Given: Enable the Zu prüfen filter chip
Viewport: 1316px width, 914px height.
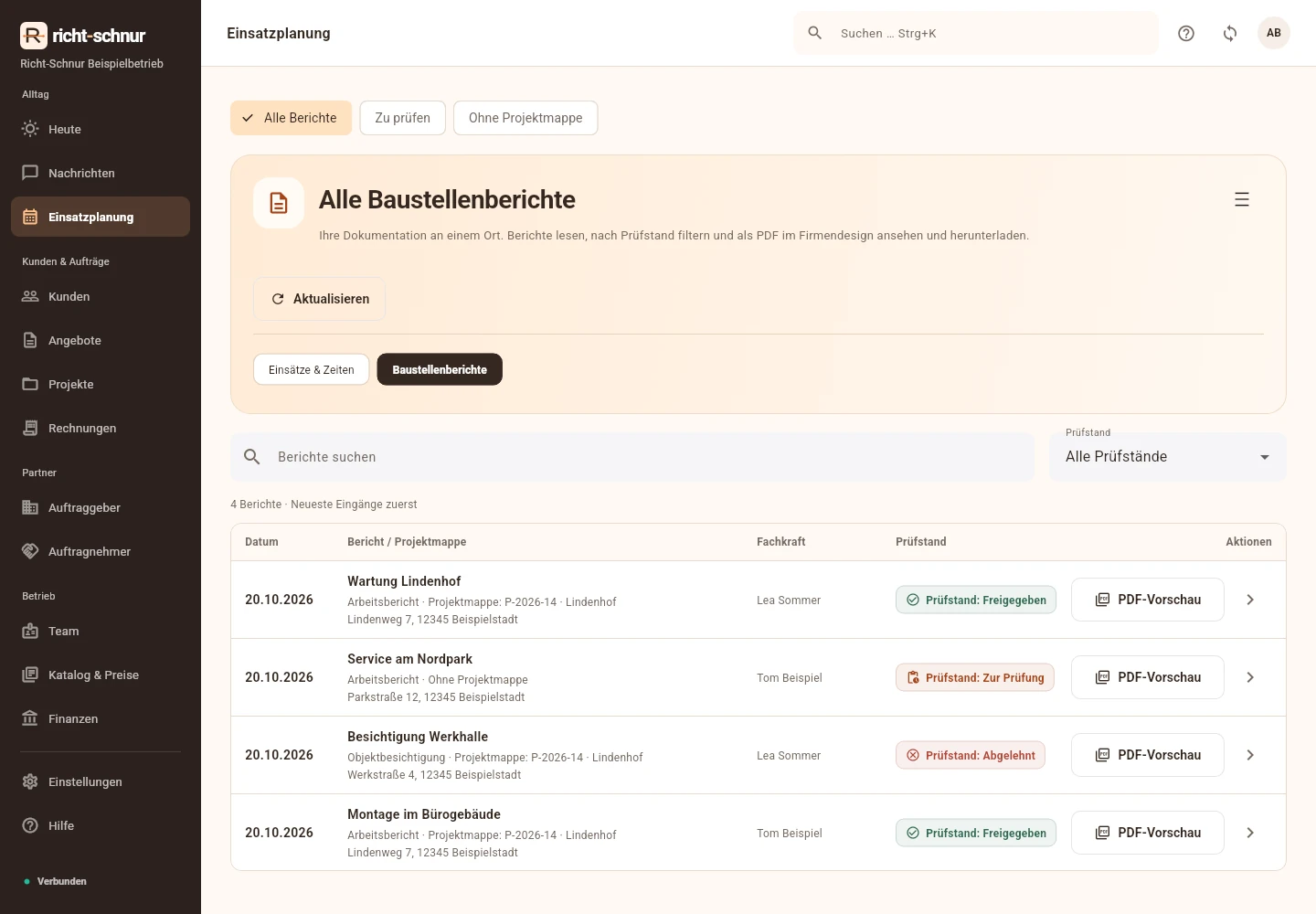Looking at the screenshot, I should [402, 118].
